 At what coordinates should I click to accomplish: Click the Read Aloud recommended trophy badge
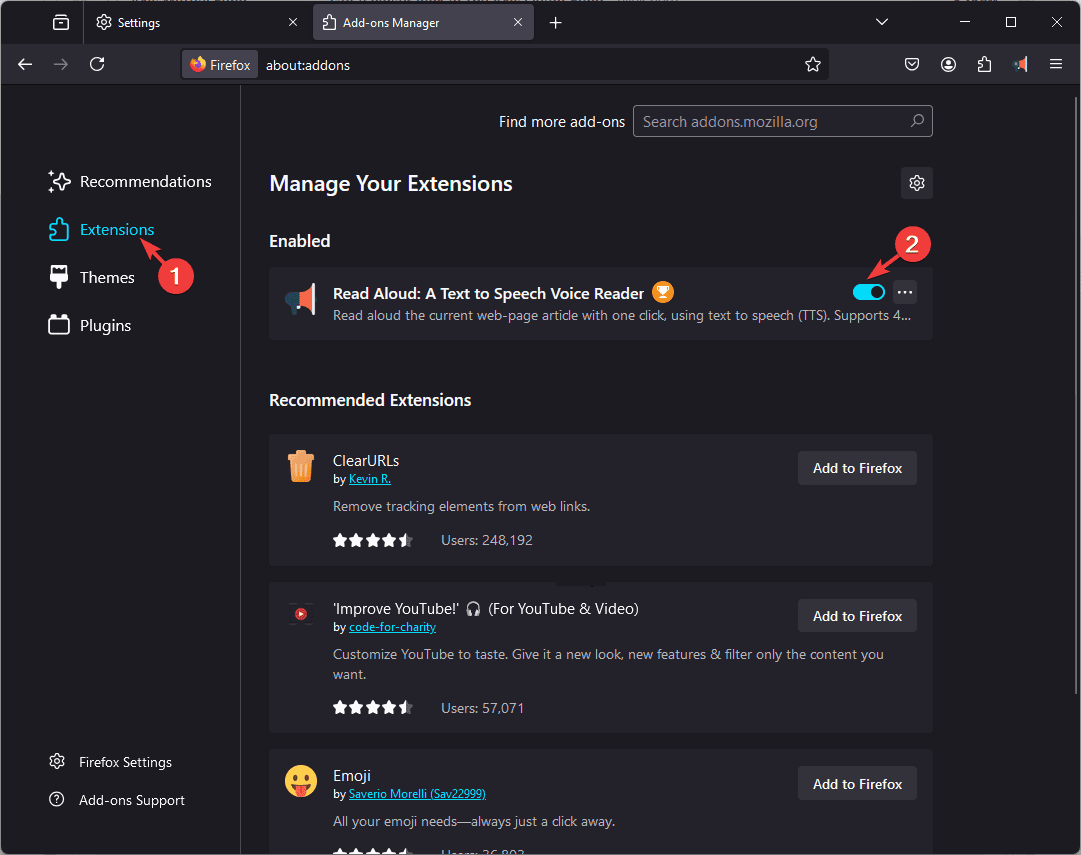click(x=663, y=292)
